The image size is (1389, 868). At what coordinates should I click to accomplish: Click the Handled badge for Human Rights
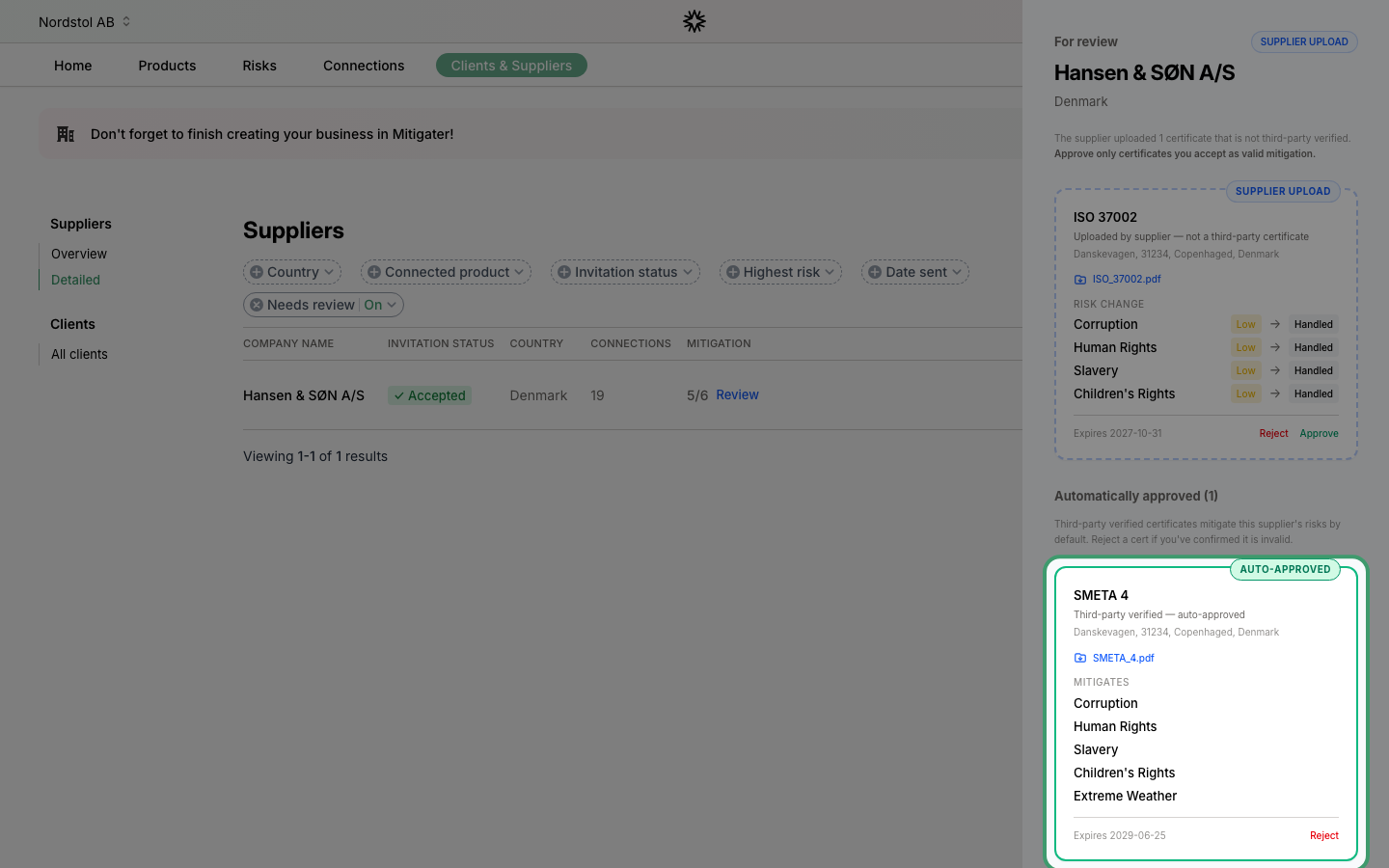point(1314,347)
